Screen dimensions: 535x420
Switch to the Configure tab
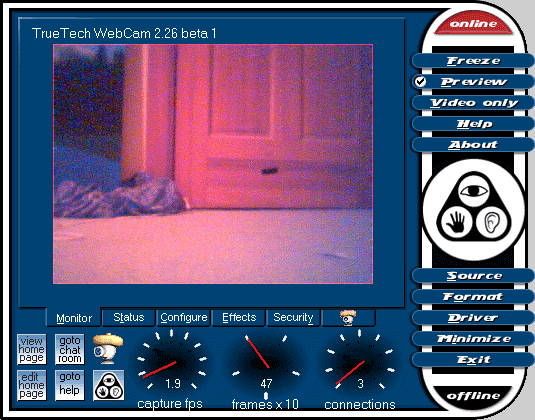pyautogui.click(x=184, y=318)
